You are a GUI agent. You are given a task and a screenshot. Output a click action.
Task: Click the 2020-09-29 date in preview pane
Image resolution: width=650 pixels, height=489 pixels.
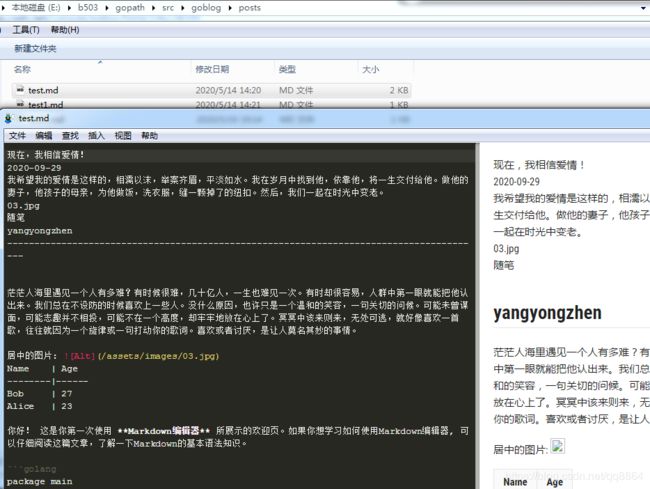coord(517,182)
